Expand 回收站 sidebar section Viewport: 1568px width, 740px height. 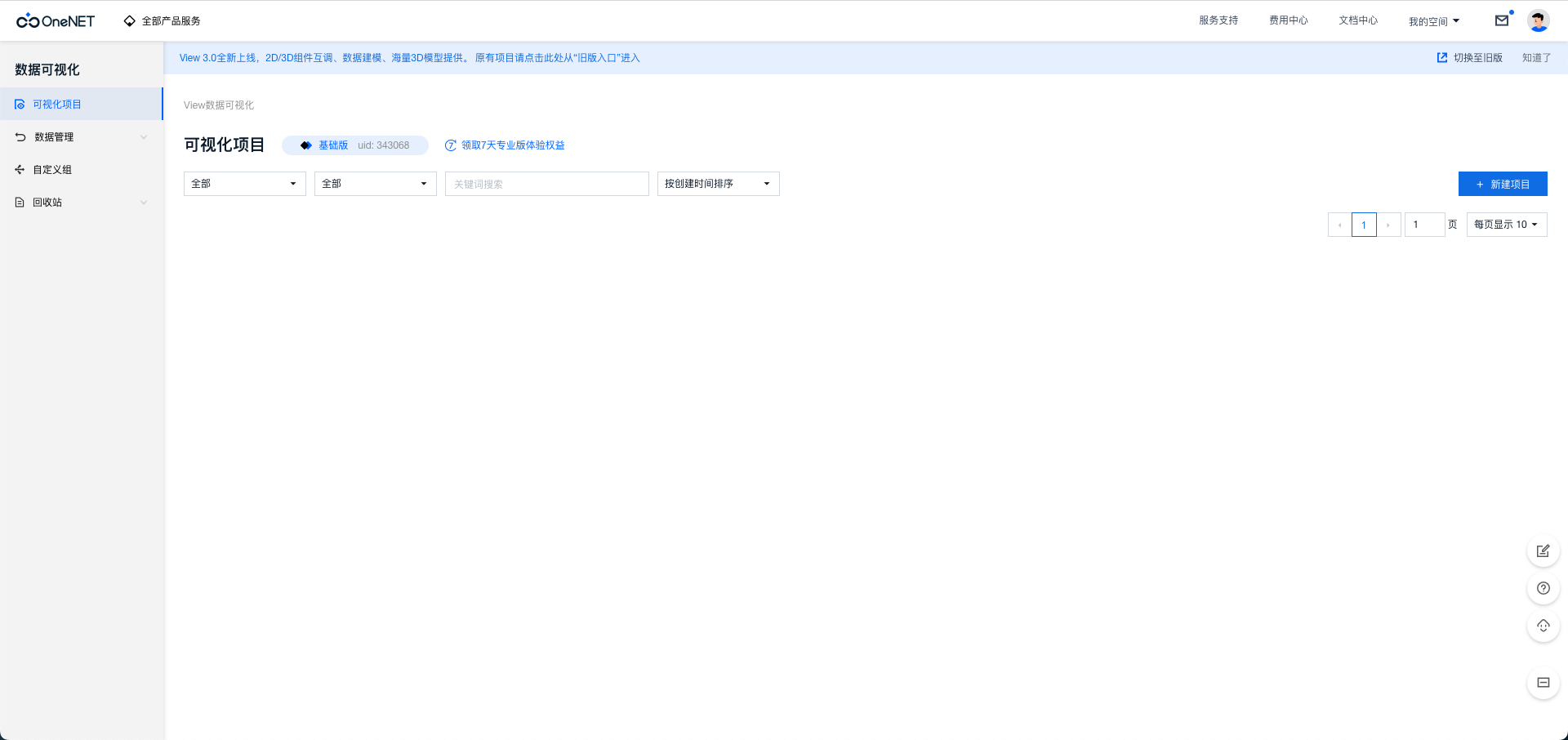pos(82,203)
